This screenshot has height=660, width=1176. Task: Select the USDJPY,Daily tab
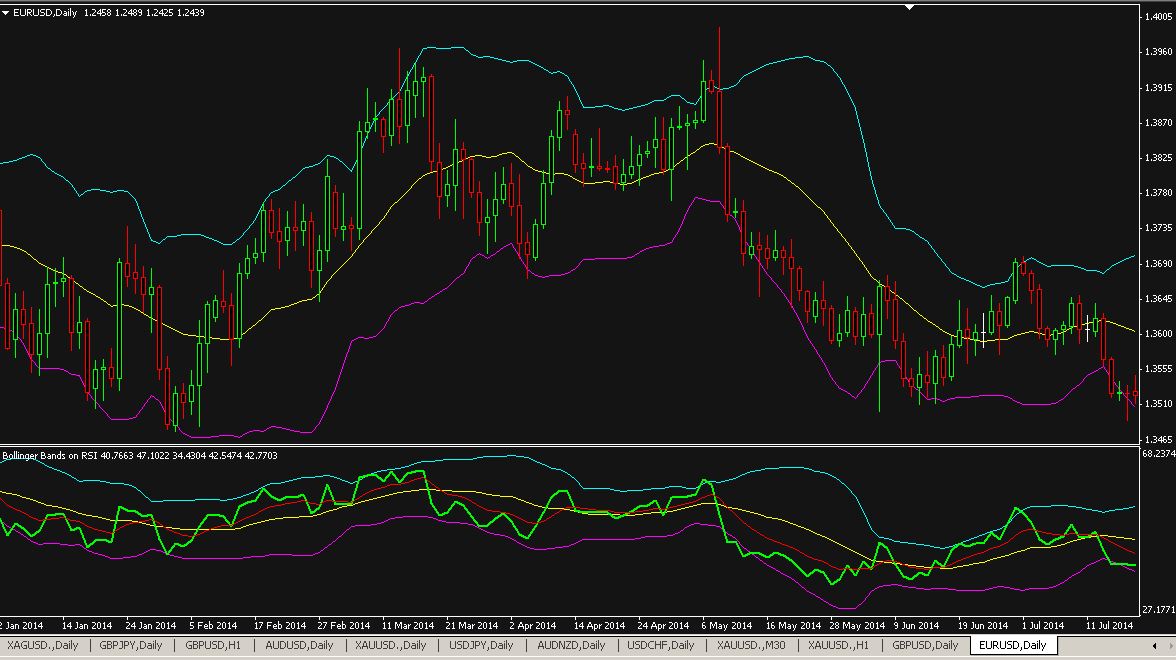[481, 645]
